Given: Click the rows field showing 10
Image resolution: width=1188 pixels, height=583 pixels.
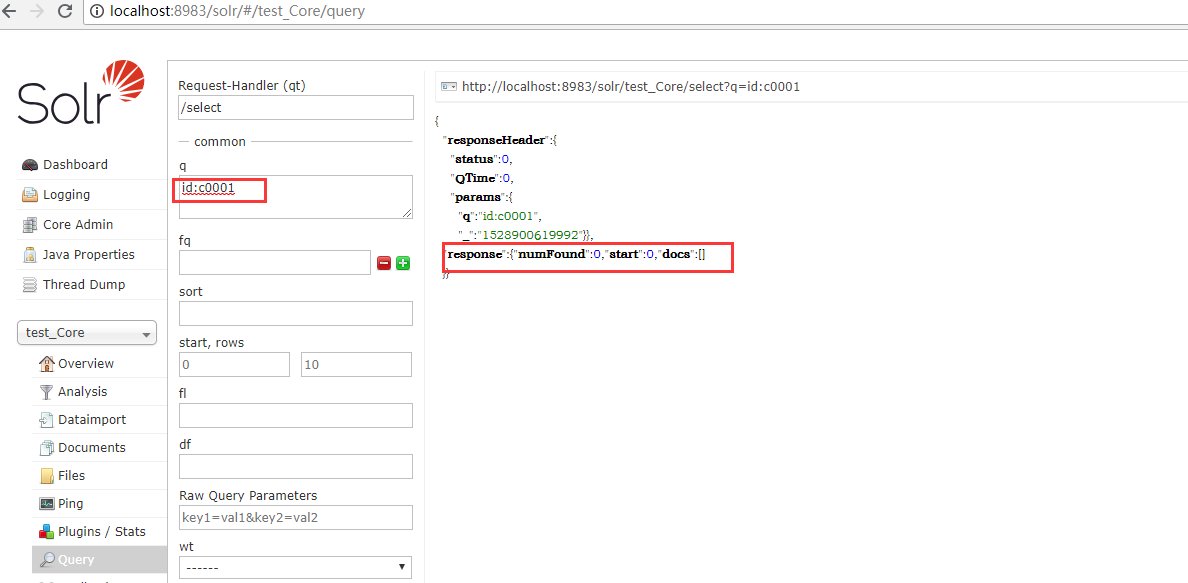Looking at the screenshot, I should [x=357, y=365].
